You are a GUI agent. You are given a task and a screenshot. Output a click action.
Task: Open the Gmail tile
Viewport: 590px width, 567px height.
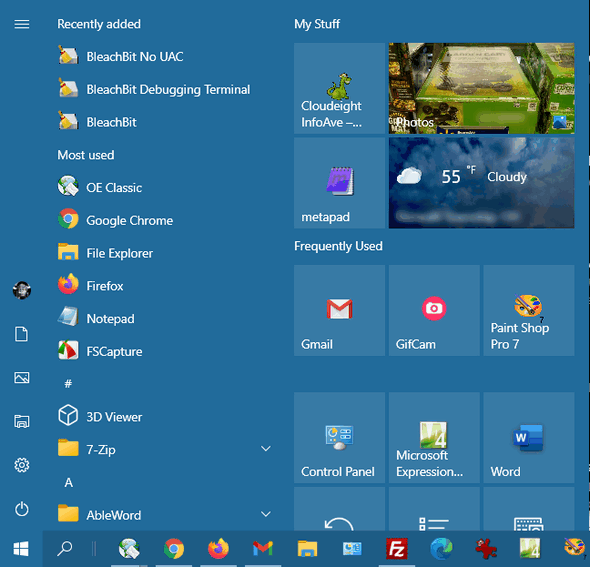pyautogui.click(x=339, y=310)
